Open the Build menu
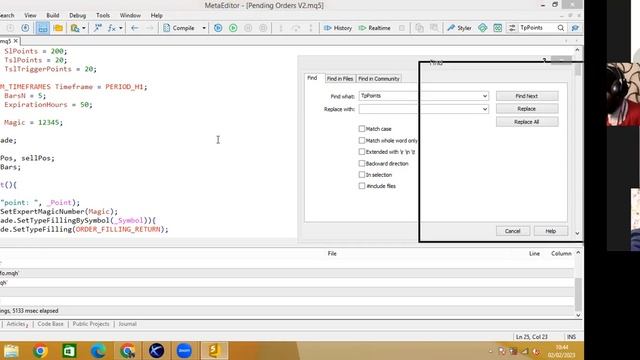The height and width of the screenshot is (360, 640). pyautogui.click(x=53, y=16)
